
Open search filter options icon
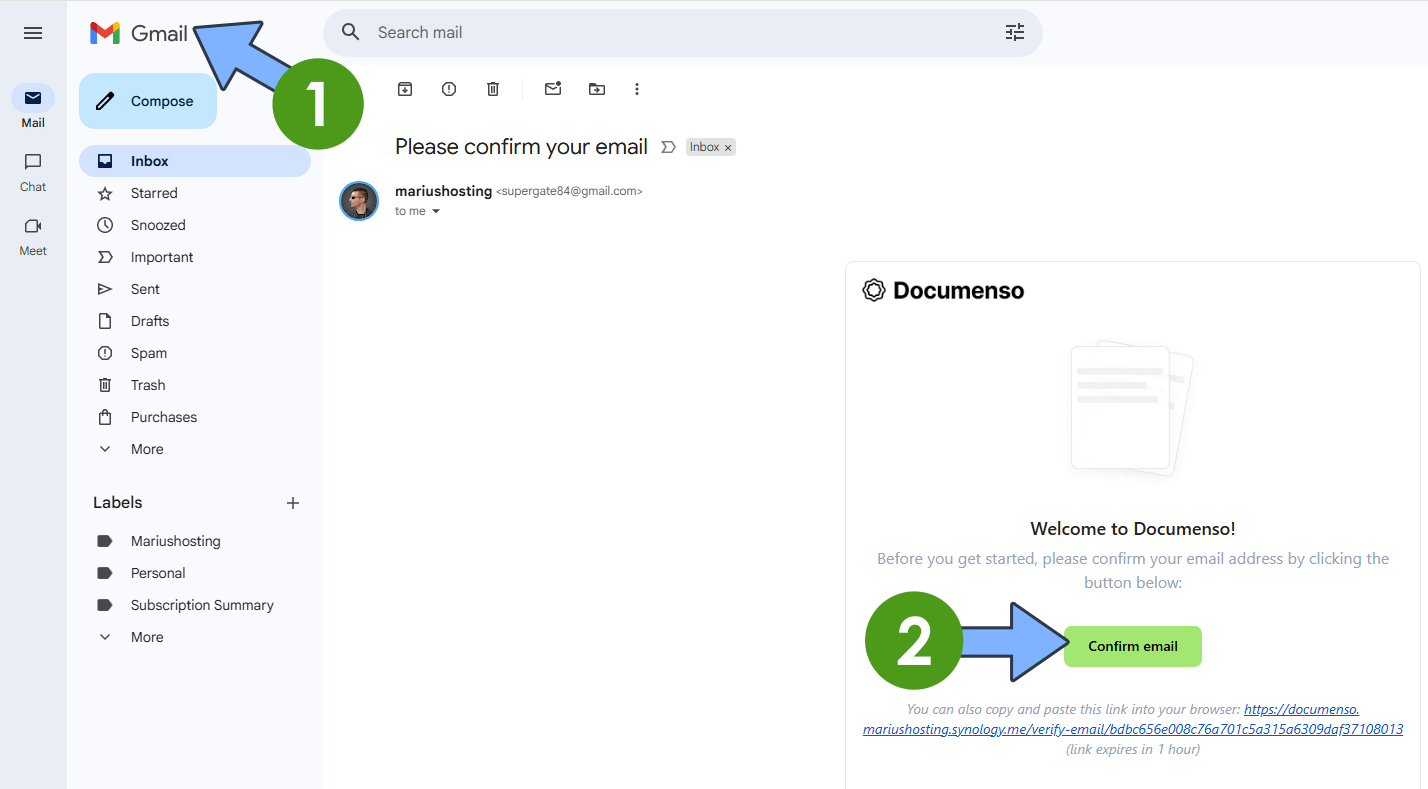click(1015, 33)
